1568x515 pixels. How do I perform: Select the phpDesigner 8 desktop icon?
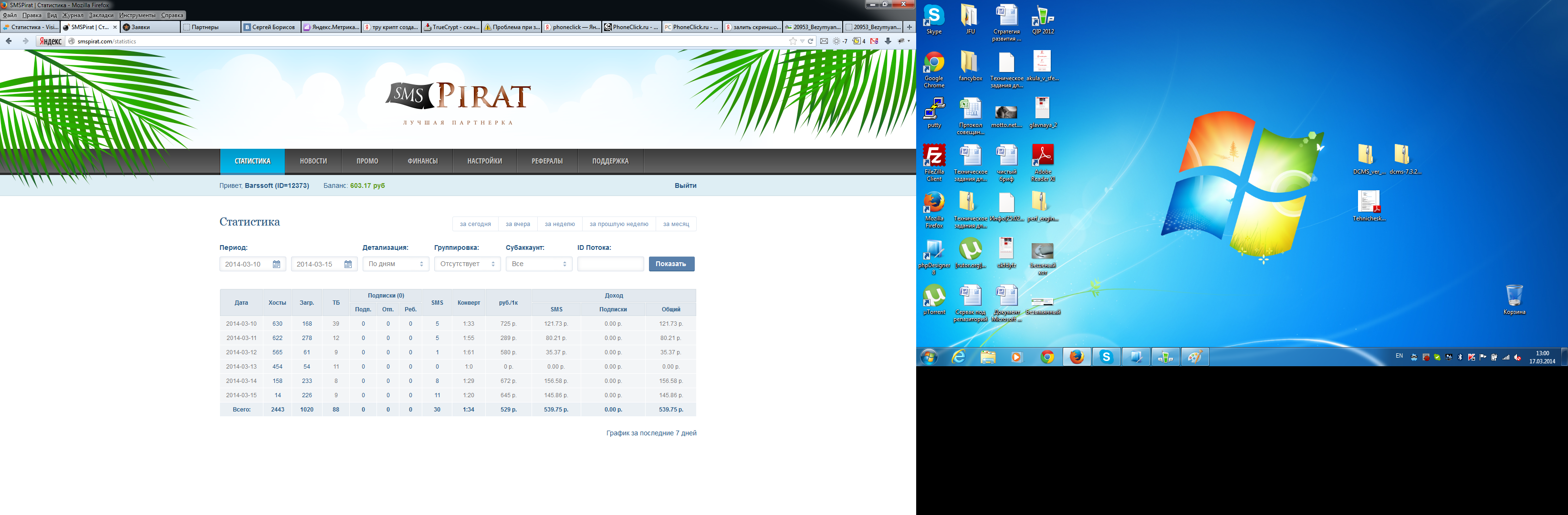934,257
